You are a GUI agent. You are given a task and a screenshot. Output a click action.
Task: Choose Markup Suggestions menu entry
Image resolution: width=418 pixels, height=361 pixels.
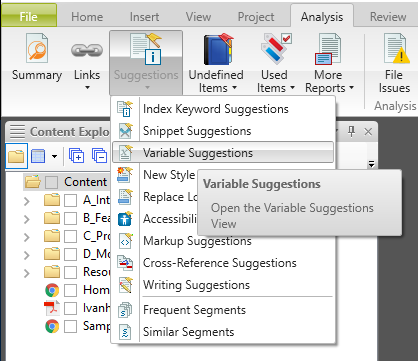point(223,241)
